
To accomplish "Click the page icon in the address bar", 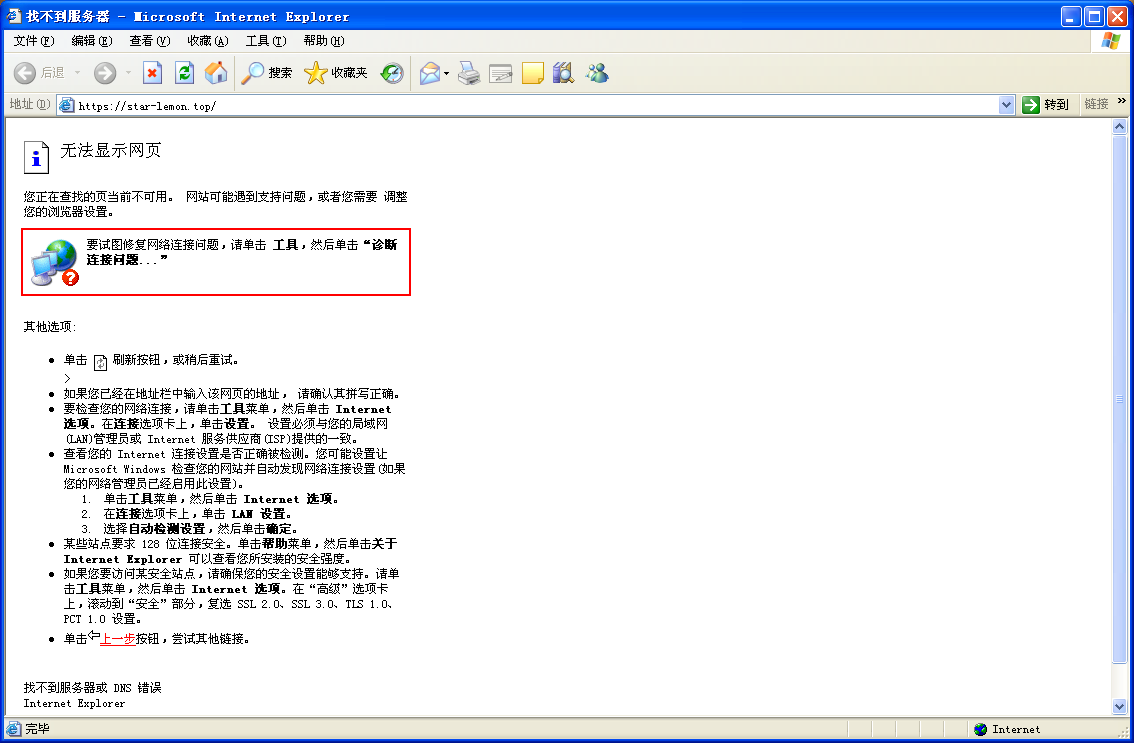I will coord(67,106).
